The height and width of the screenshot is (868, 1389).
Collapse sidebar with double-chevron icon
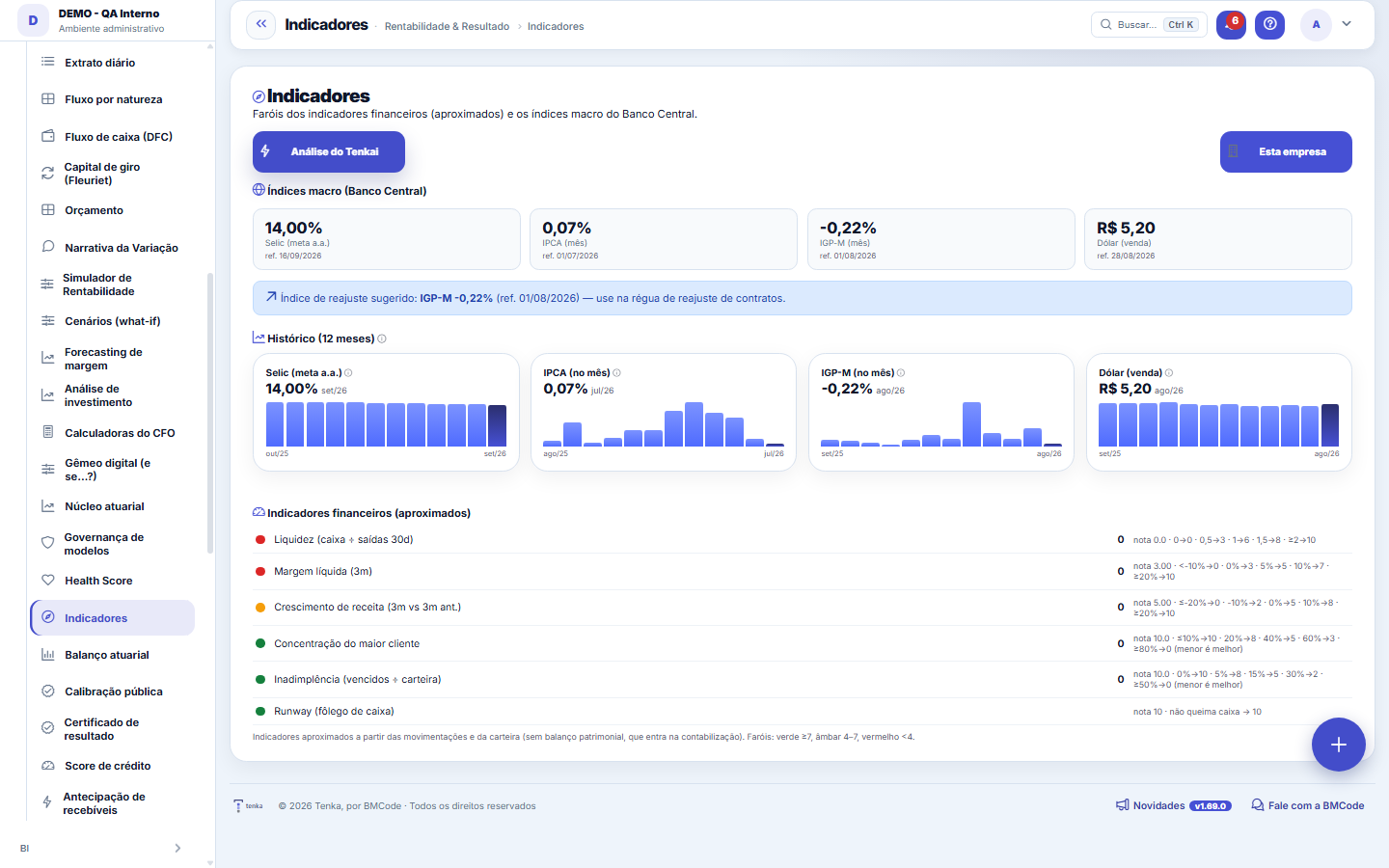click(260, 24)
